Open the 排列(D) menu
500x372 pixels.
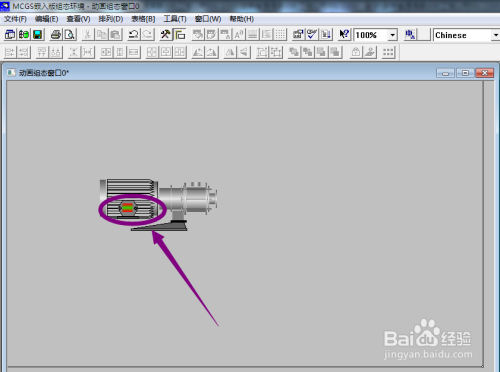(111, 19)
